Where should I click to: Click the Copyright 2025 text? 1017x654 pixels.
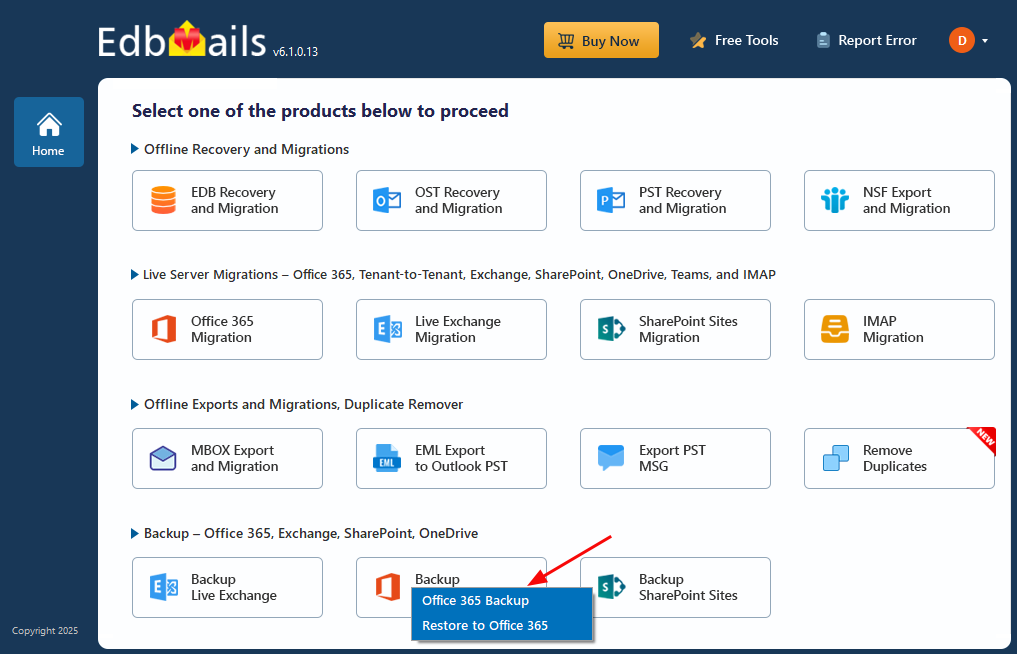click(x=45, y=631)
